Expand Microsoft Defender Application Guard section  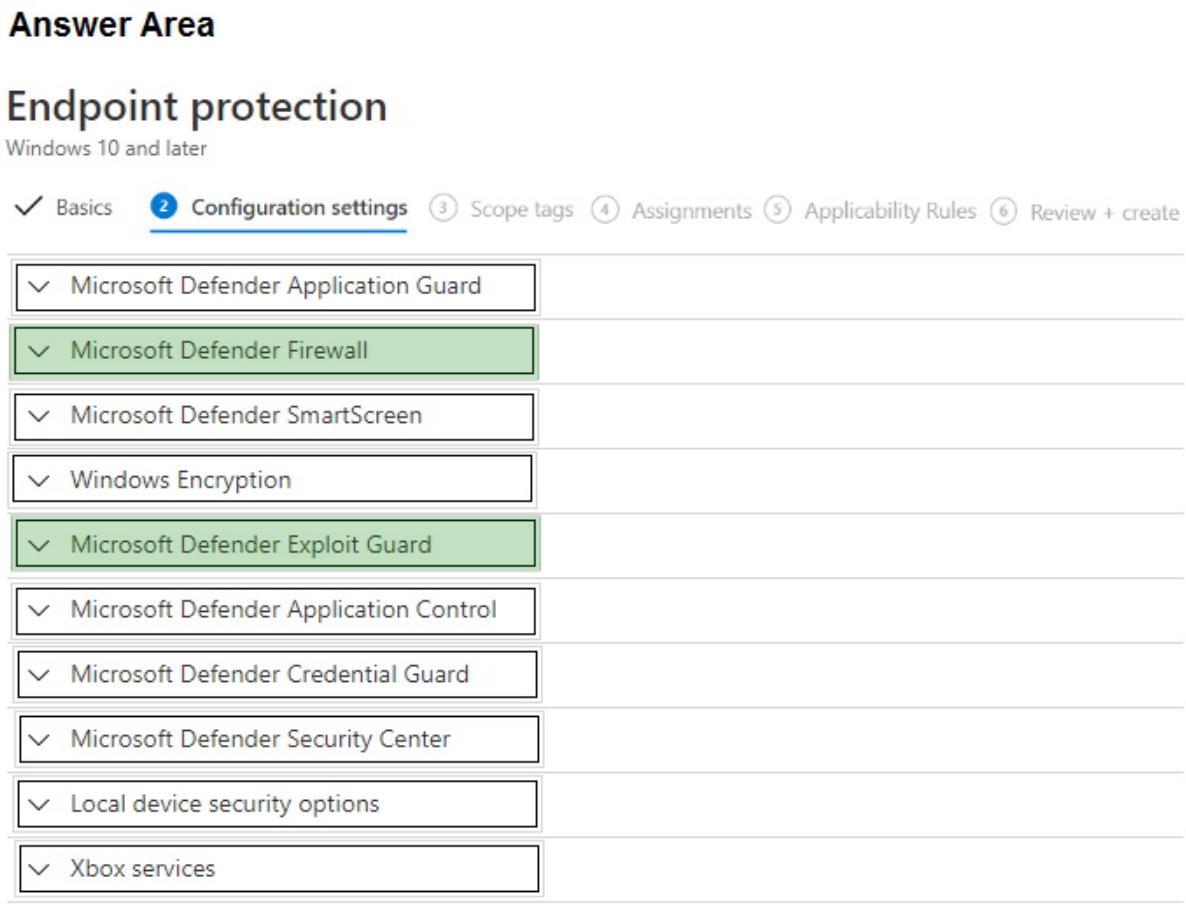[x=275, y=286]
